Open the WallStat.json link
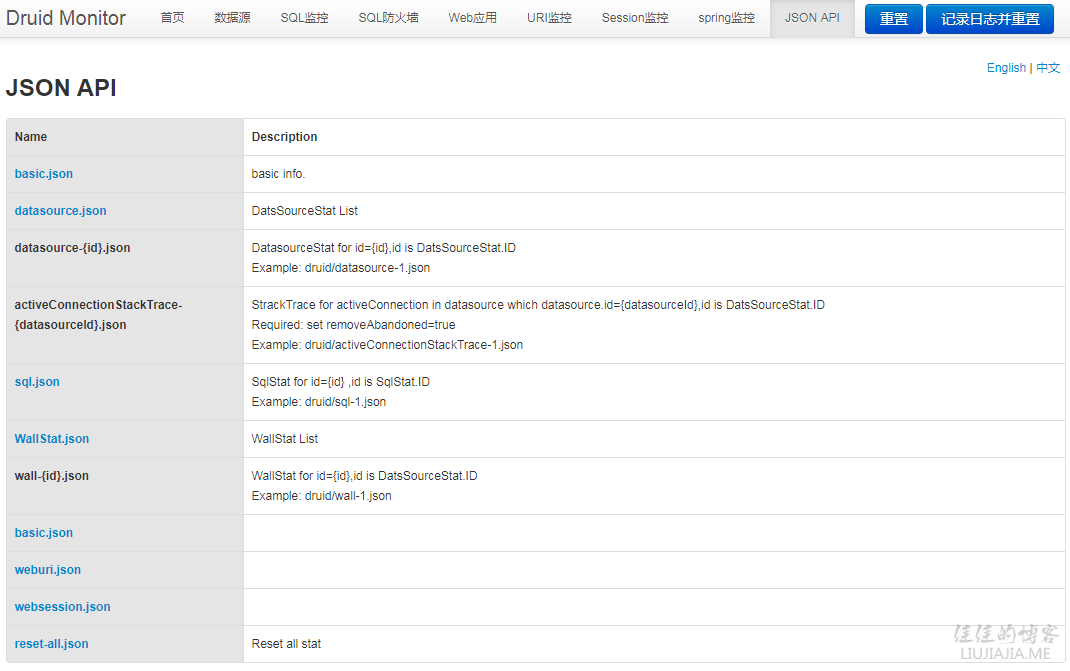Image resolution: width=1070 pixels, height=671 pixels. point(51,439)
